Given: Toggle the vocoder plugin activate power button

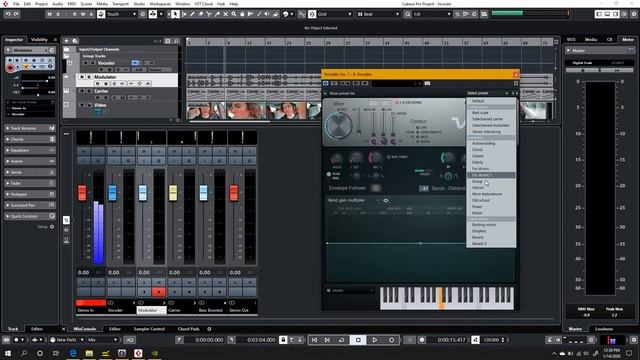Looking at the screenshot, I should (326, 83).
